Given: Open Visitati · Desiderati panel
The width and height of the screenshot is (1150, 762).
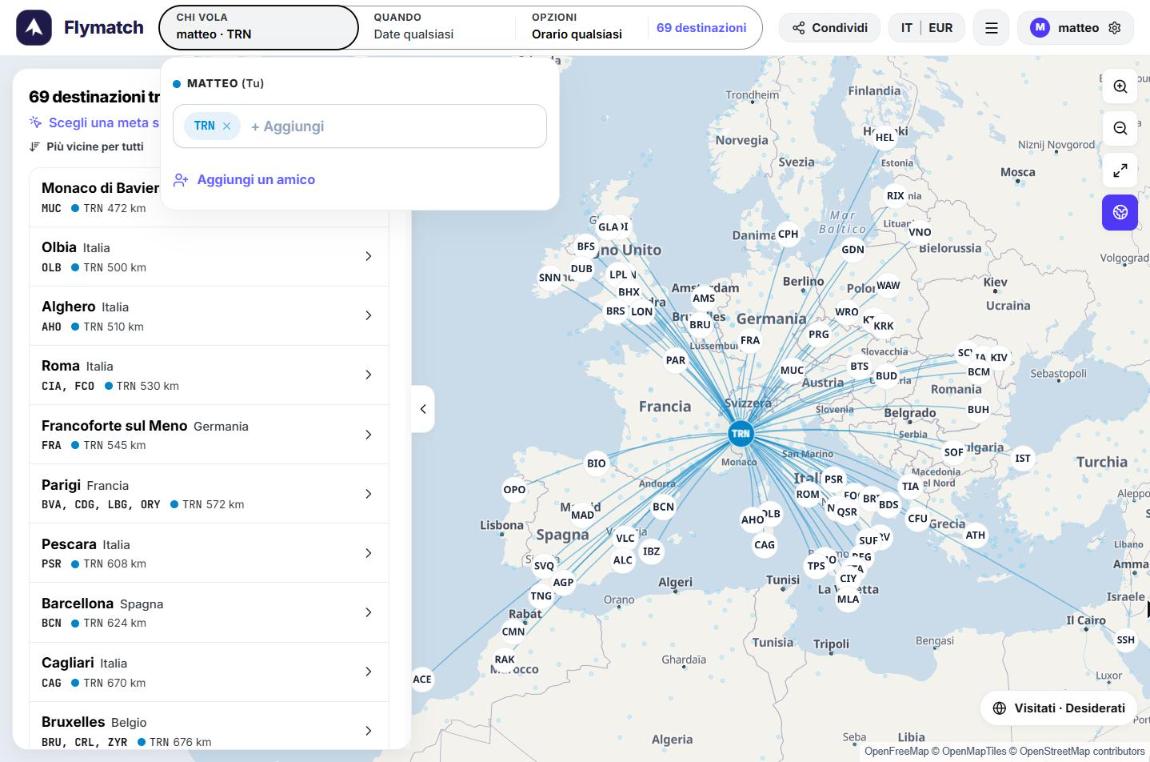Looking at the screenshot, I should point(1058,708).
